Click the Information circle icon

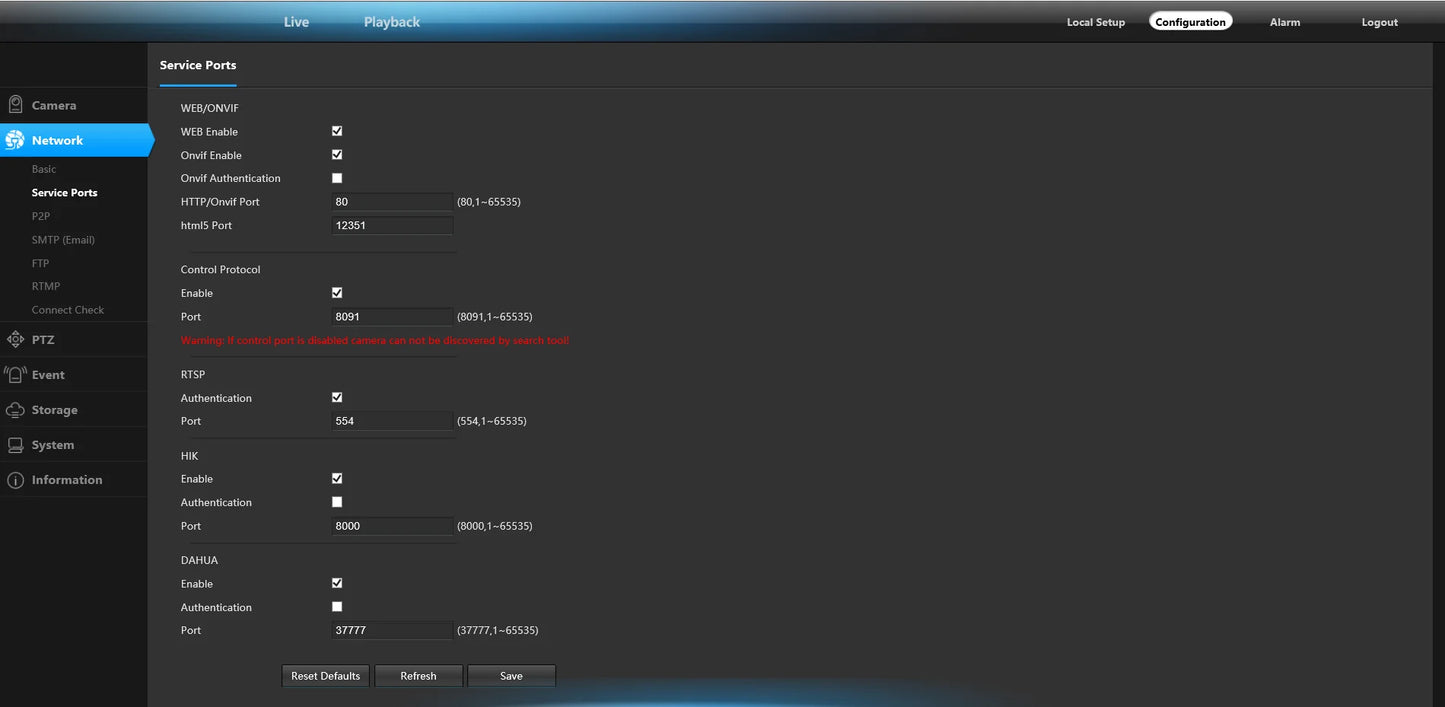click(15, 480)
